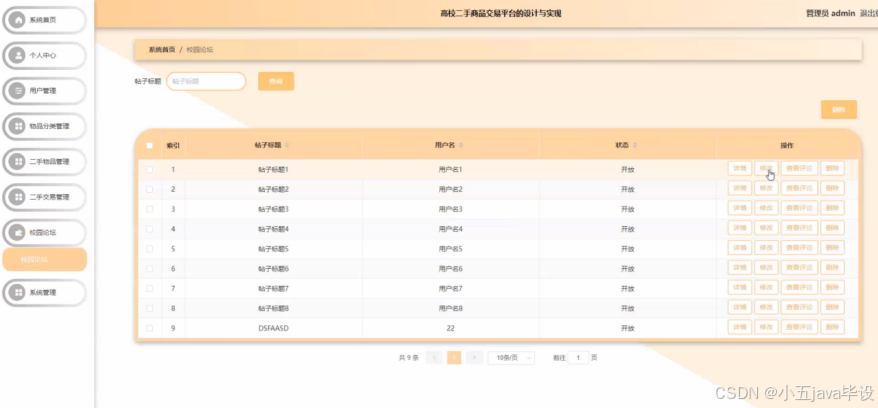
Task: Click 修改 for row 帖子标题1
Action: [766, 168]
